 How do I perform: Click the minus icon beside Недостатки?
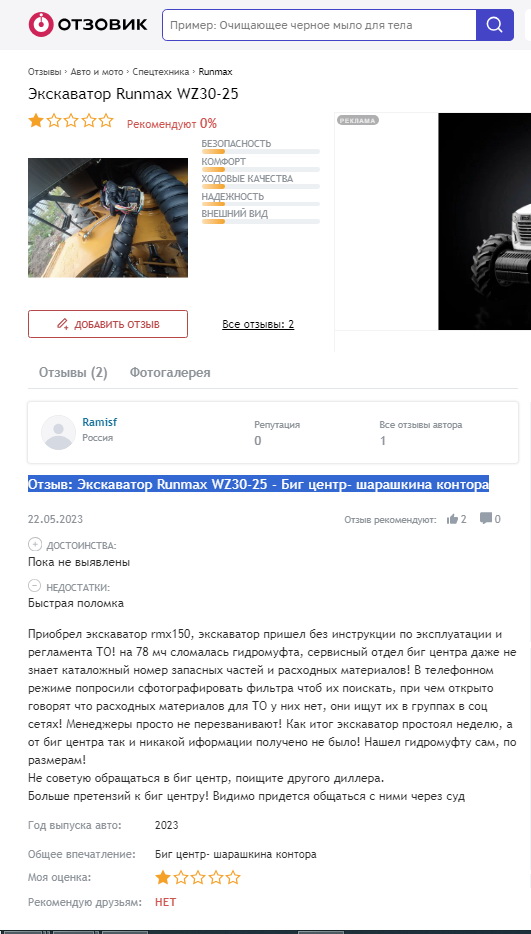click(35, 586)
